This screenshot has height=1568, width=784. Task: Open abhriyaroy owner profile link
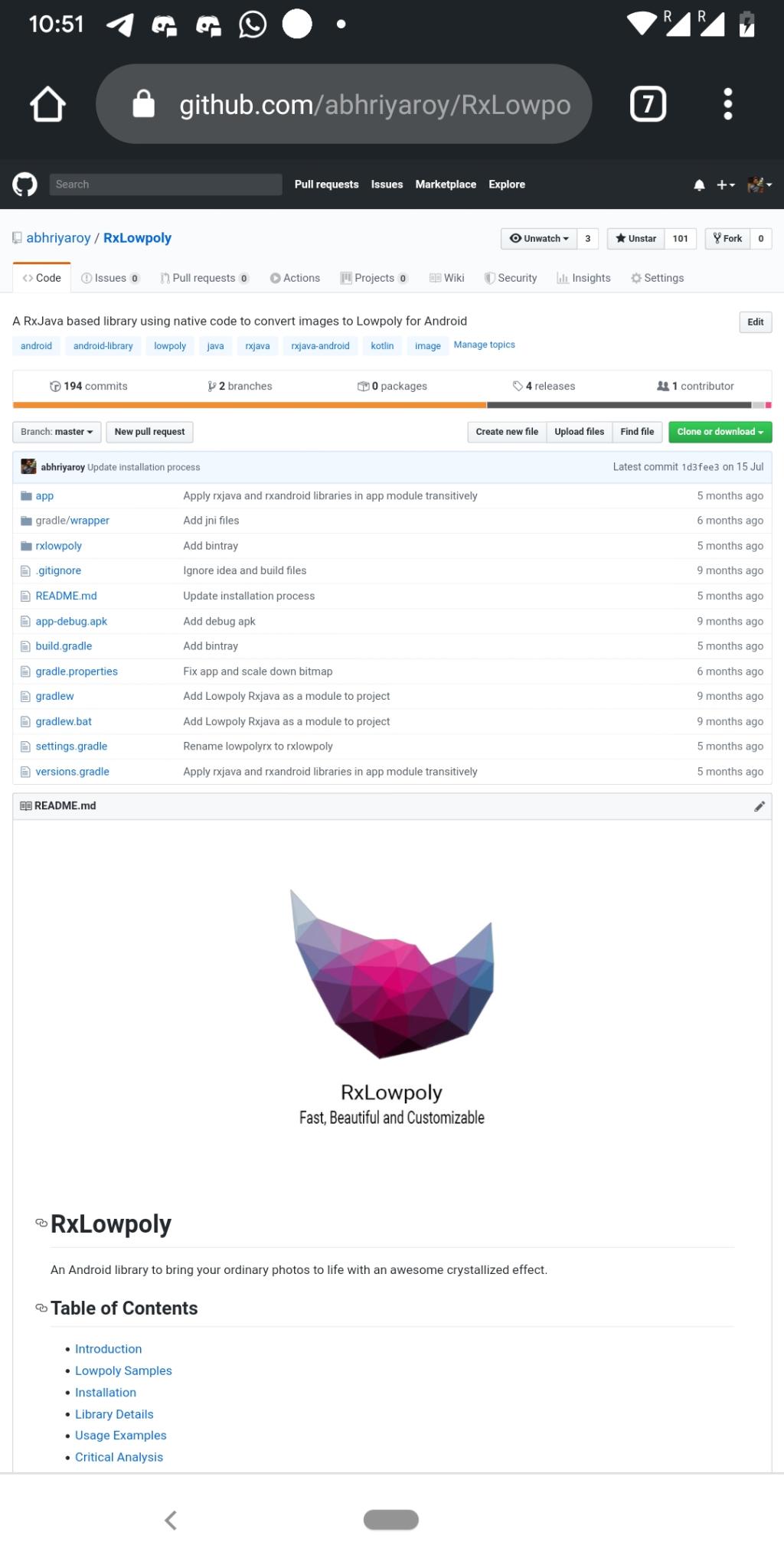click(58, 238)
